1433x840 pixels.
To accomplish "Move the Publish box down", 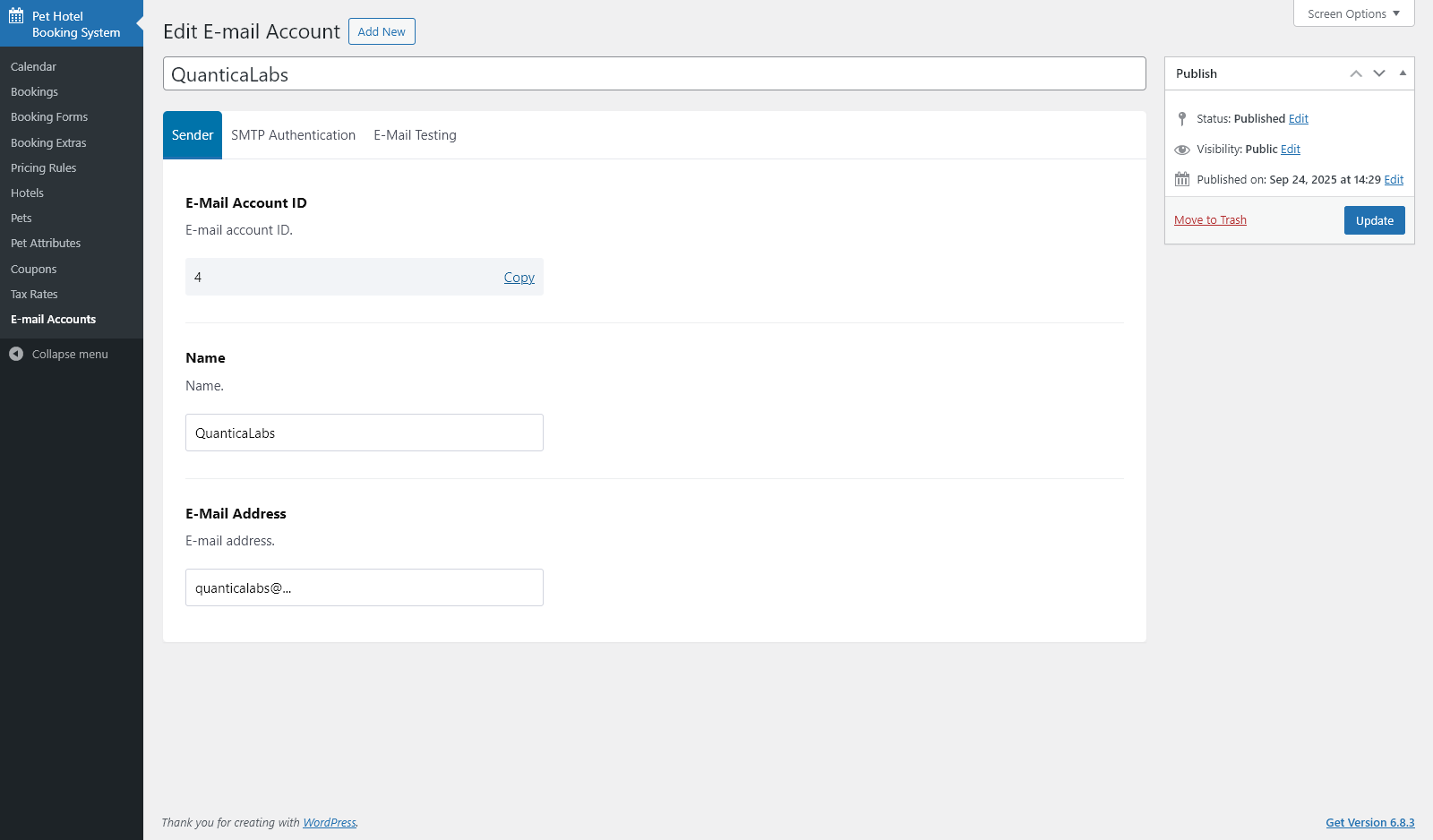I will 1379,73.
